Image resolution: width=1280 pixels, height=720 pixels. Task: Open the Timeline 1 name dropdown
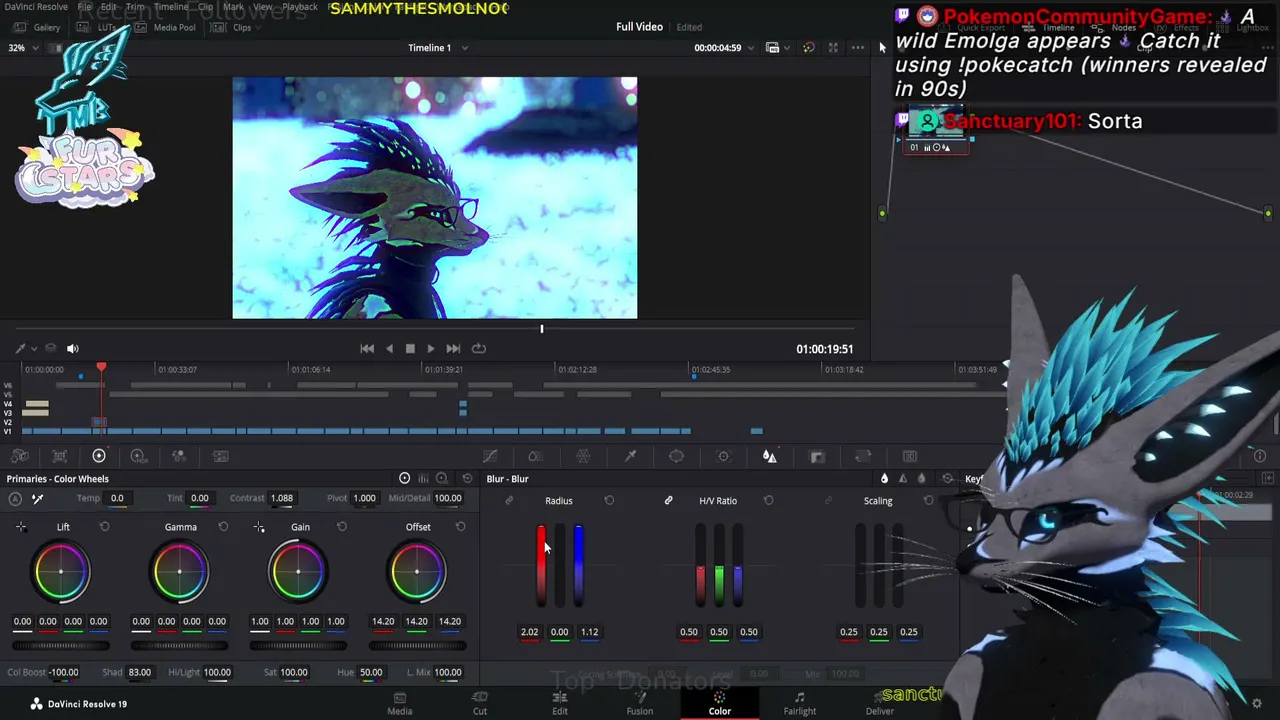click(437, 48)
